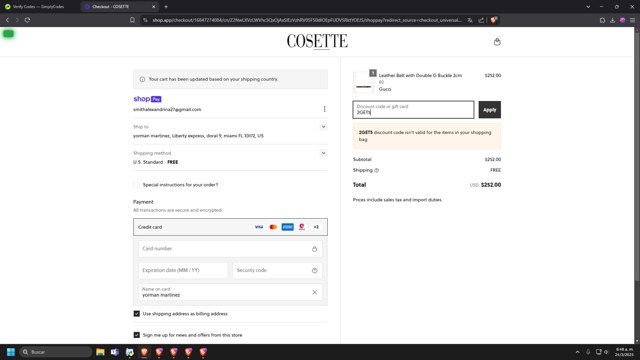
Task: Uncheck Use shipping address as billing address
Action: (x=136, y=313)
